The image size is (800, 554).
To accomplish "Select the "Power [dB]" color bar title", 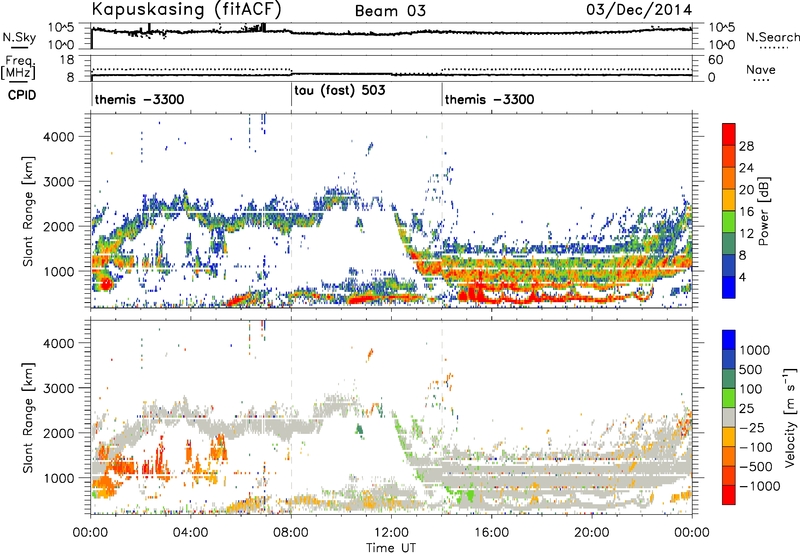I will 763,211.
